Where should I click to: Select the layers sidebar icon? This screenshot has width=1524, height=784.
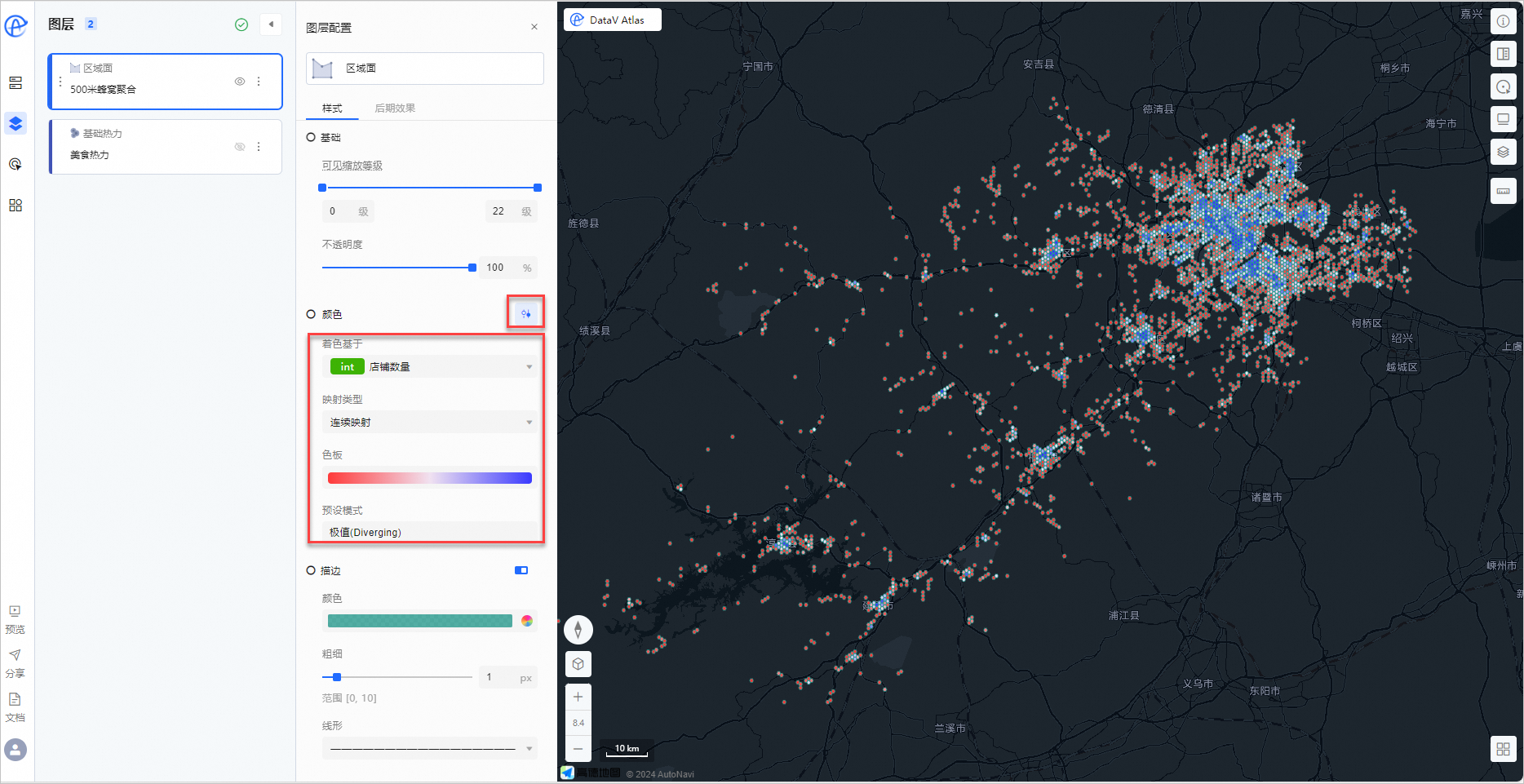[x=16, y=123]
